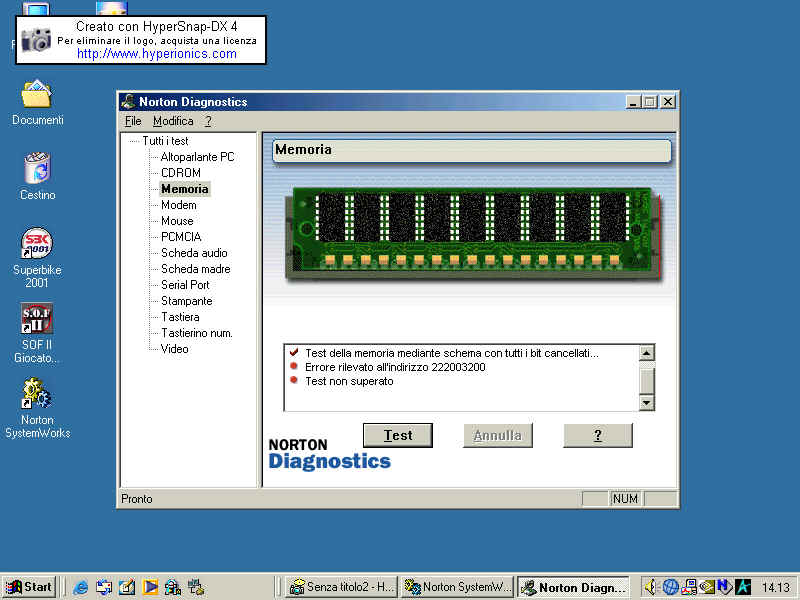Switch to Senza titolo2 taskbar window
This screenshot has width=800, height=600.
(x=341, y=587)
